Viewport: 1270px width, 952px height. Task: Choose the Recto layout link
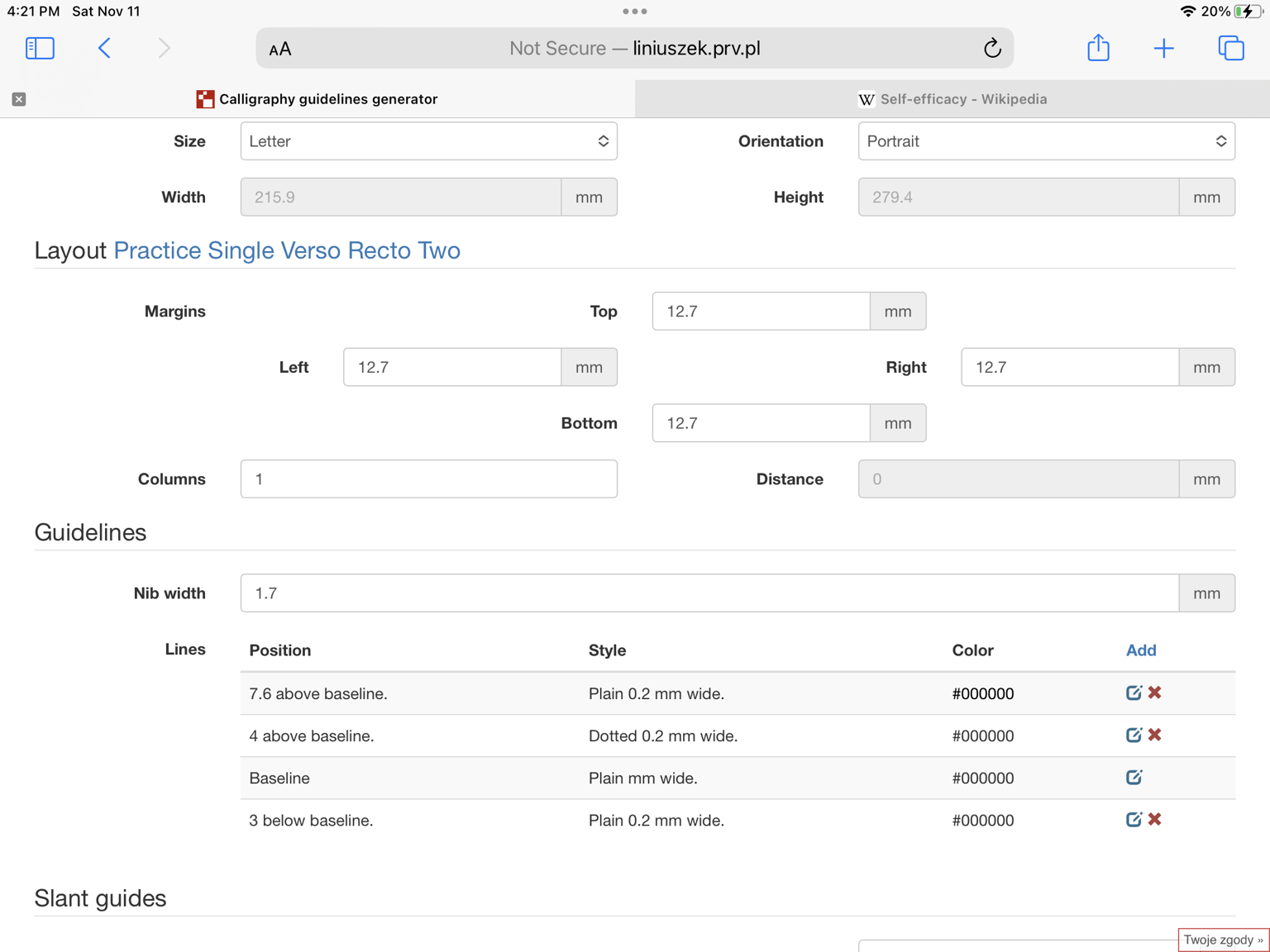pyautogui.click(x=380, y=250)
